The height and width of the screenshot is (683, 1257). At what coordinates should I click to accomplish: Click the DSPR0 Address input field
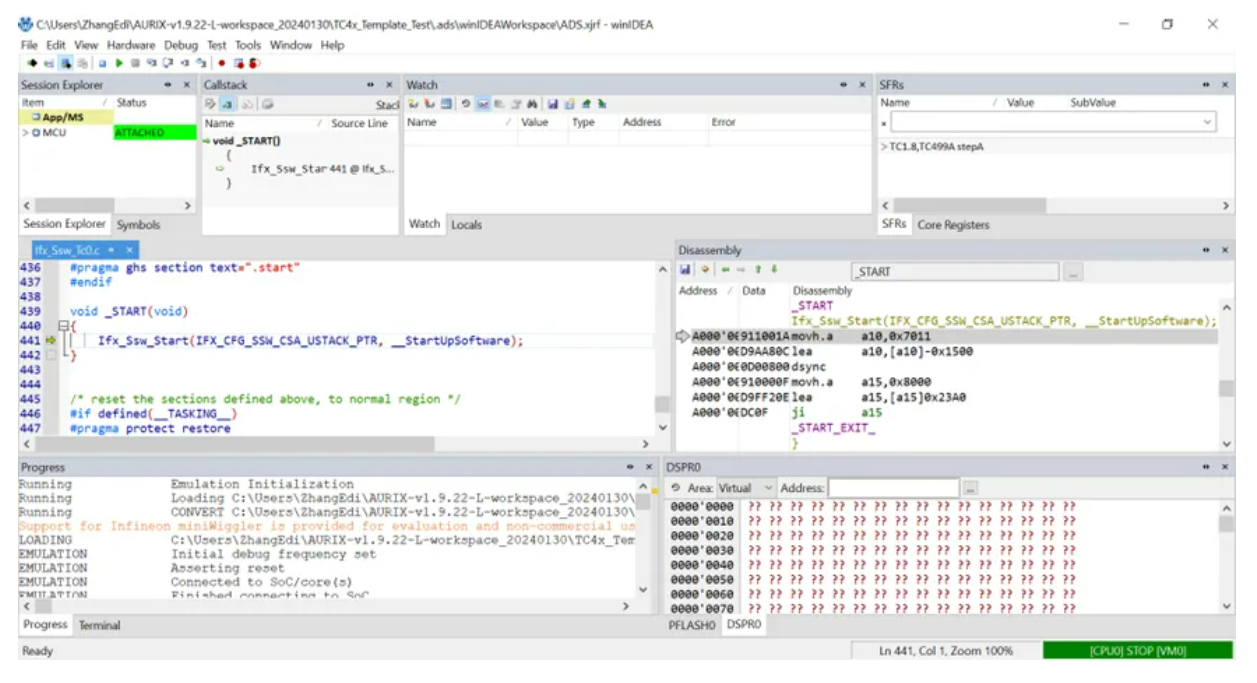(893, 488)
